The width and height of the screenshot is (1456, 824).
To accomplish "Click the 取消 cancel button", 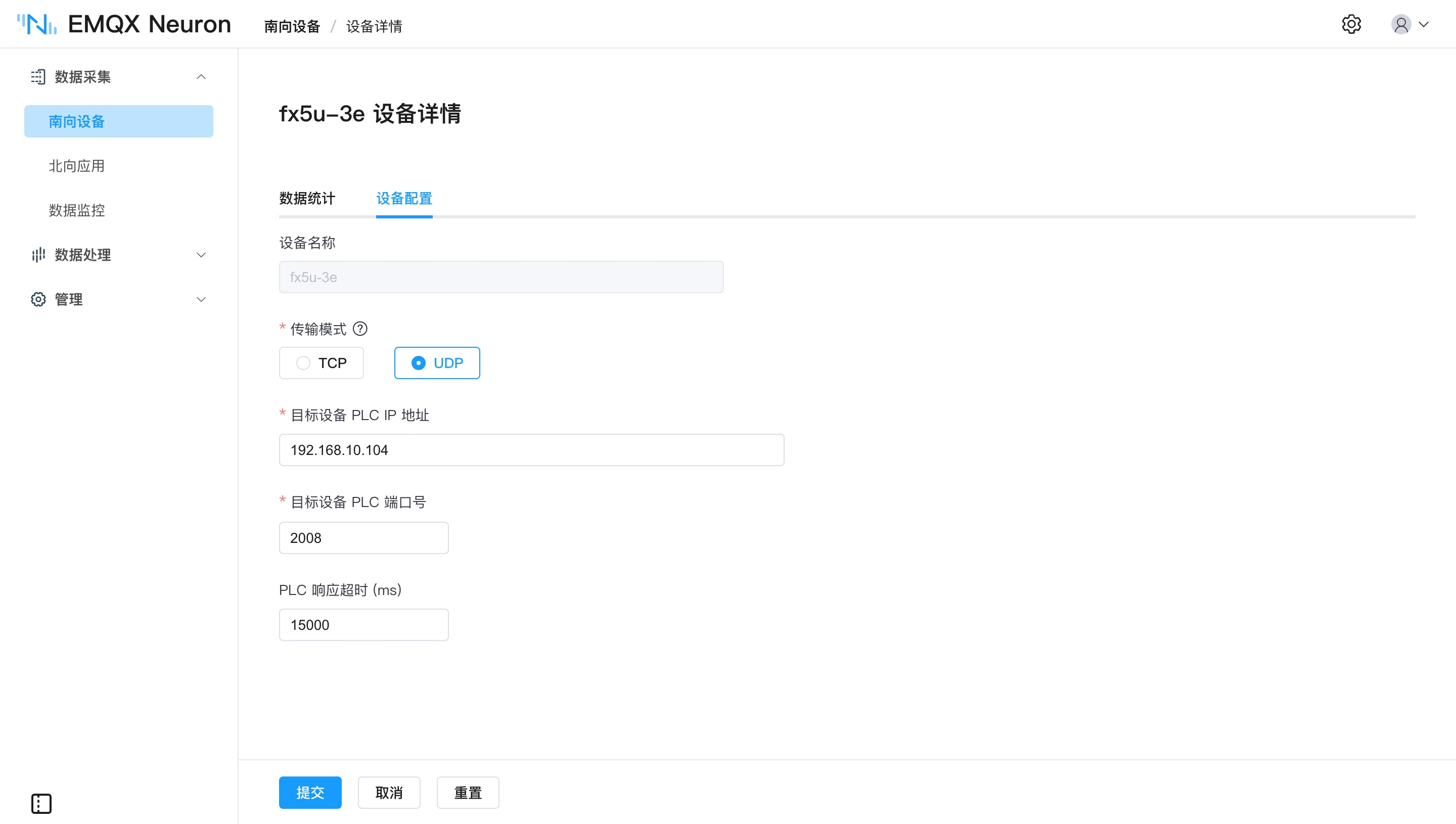I will (389, 792).
